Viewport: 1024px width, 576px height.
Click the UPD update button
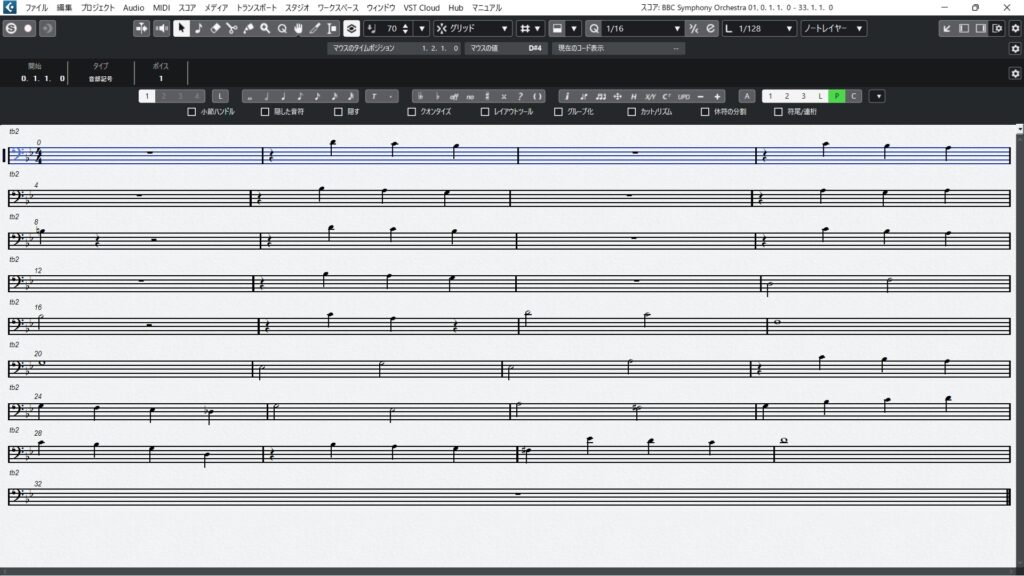coord(683,96)
